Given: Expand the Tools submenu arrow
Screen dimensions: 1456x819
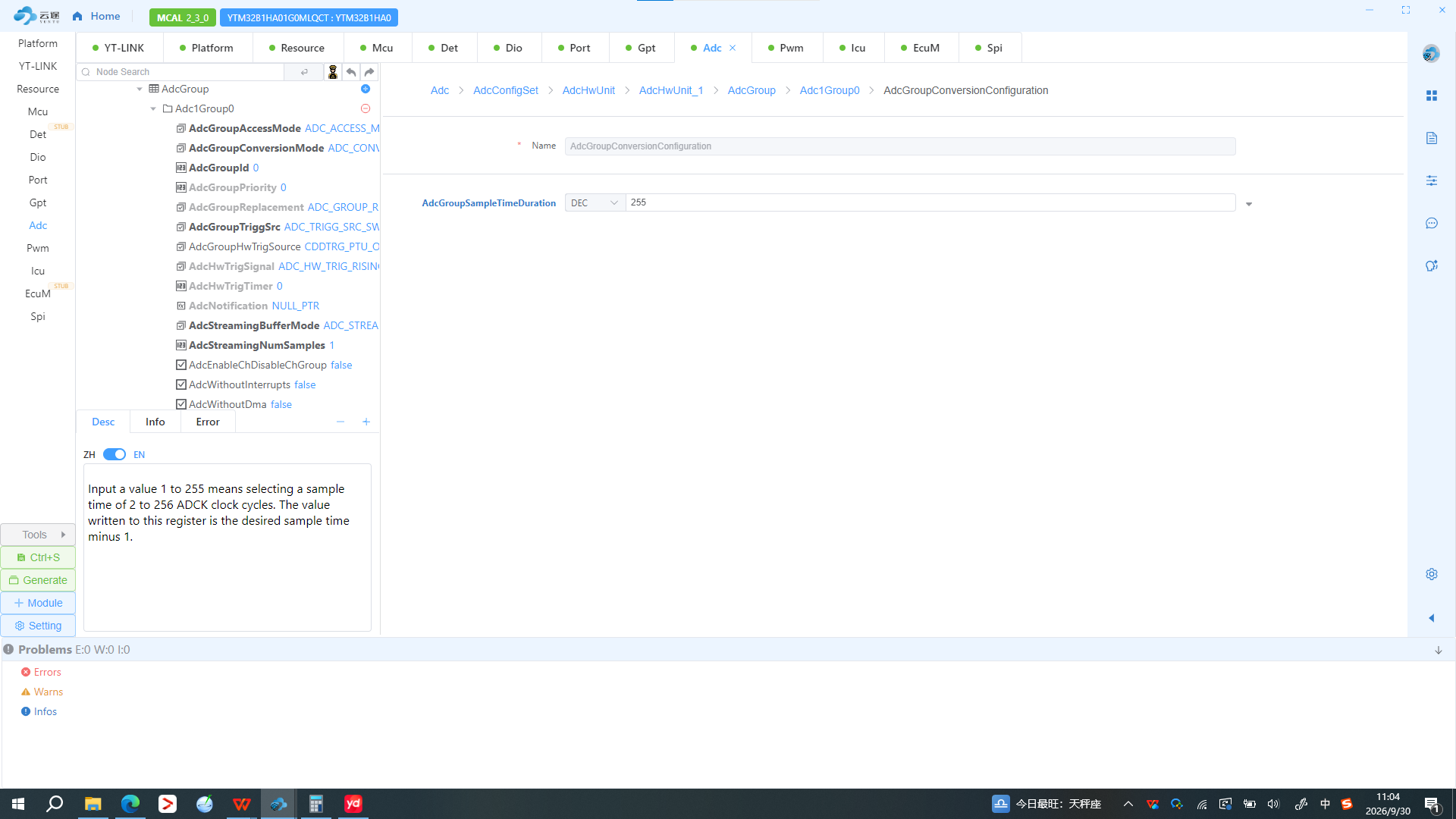Looking at the screenshot, I should tap(64, 535).
